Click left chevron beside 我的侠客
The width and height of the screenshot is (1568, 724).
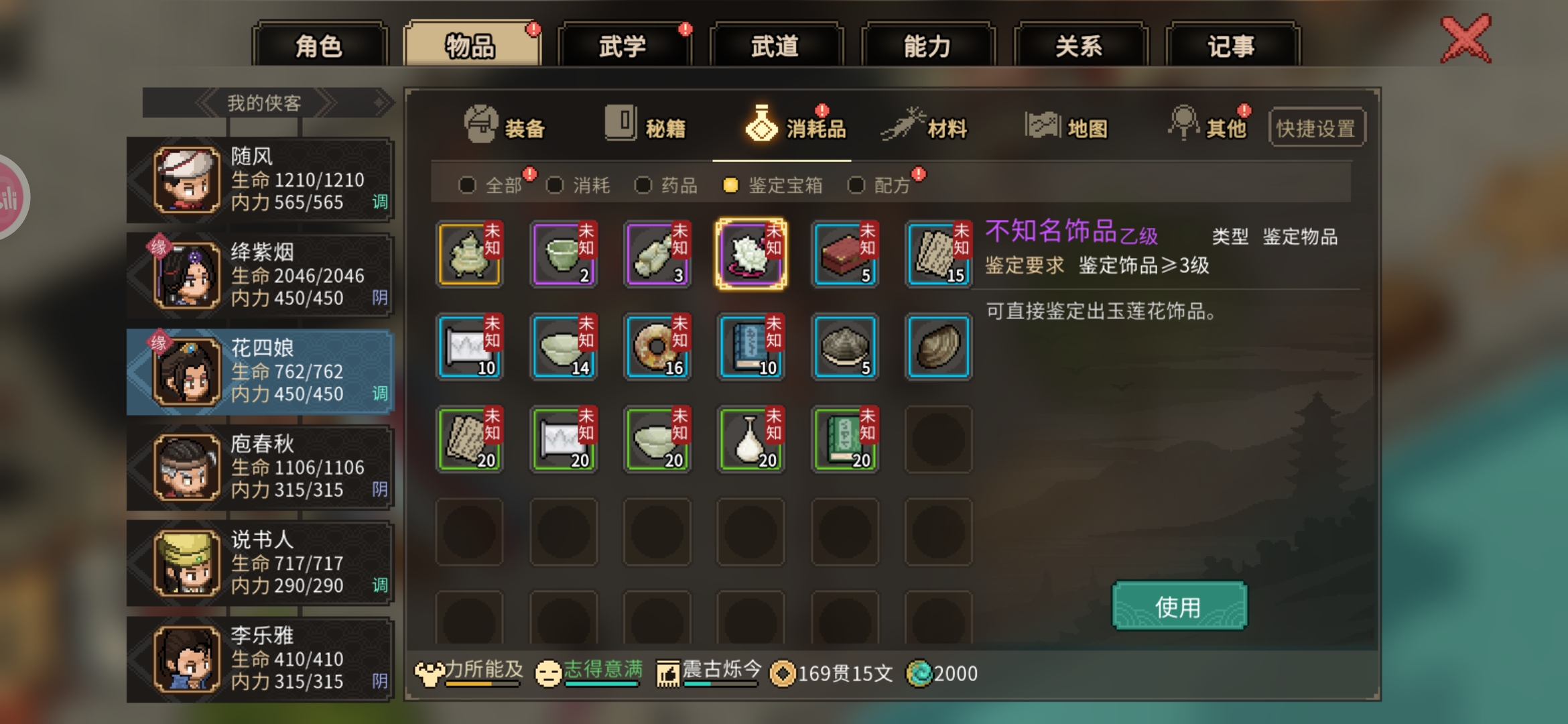coord(209,103)
